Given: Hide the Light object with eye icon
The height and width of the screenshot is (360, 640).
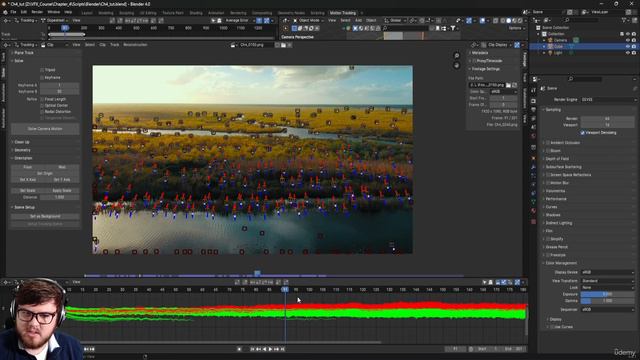Looking at the screenshot, I should 628,53.
